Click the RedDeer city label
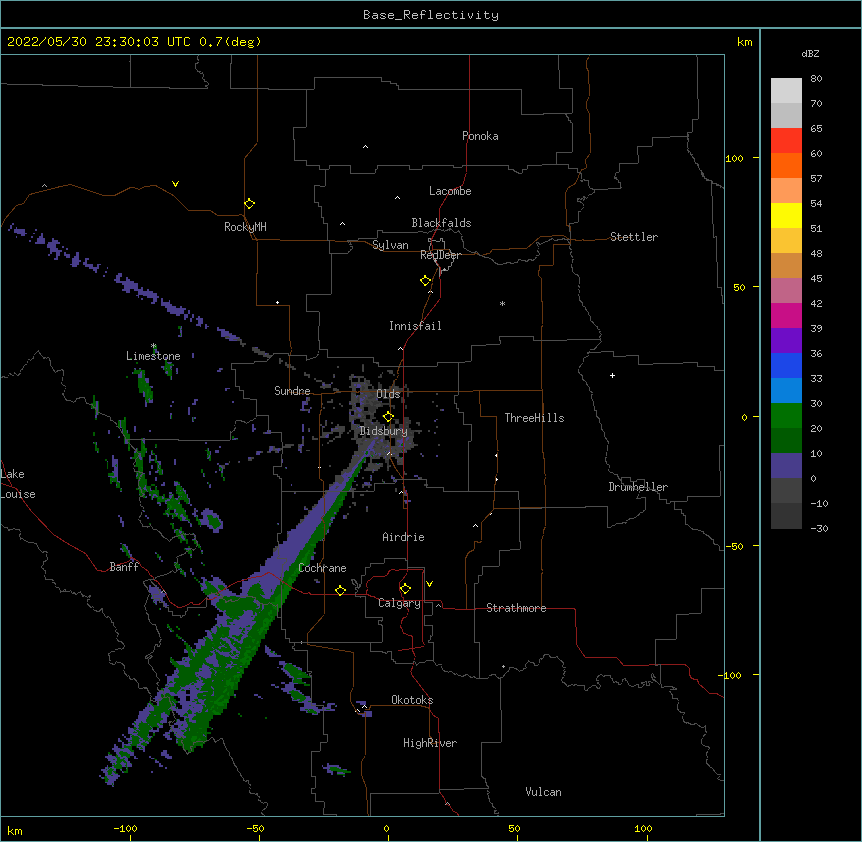 [x=440, y=255]
